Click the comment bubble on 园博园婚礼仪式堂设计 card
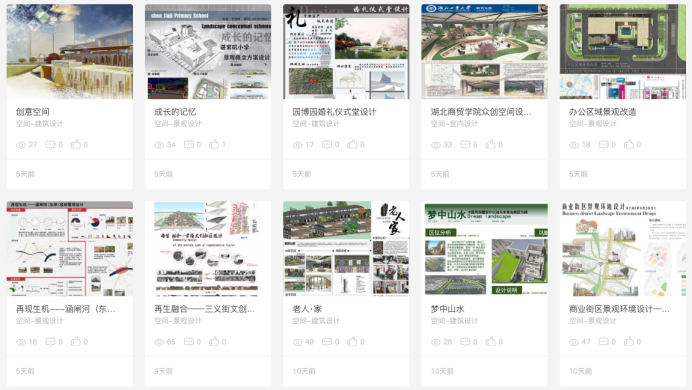692x390 pixels. 327,144
